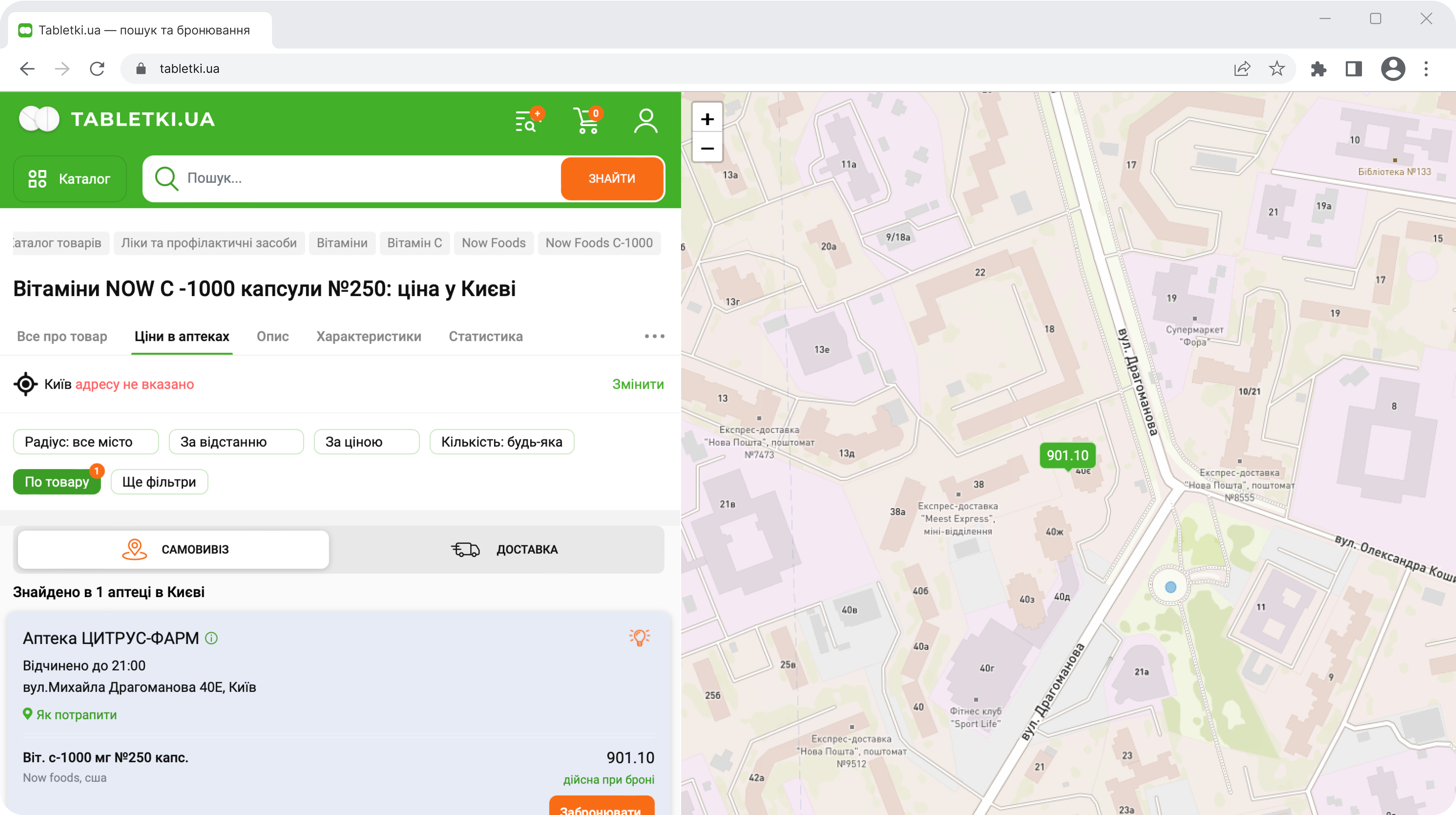Click the Супермаркет "Фора" map label
Viewport: 1456px width, 815px height.
[x=1194, y=336]
